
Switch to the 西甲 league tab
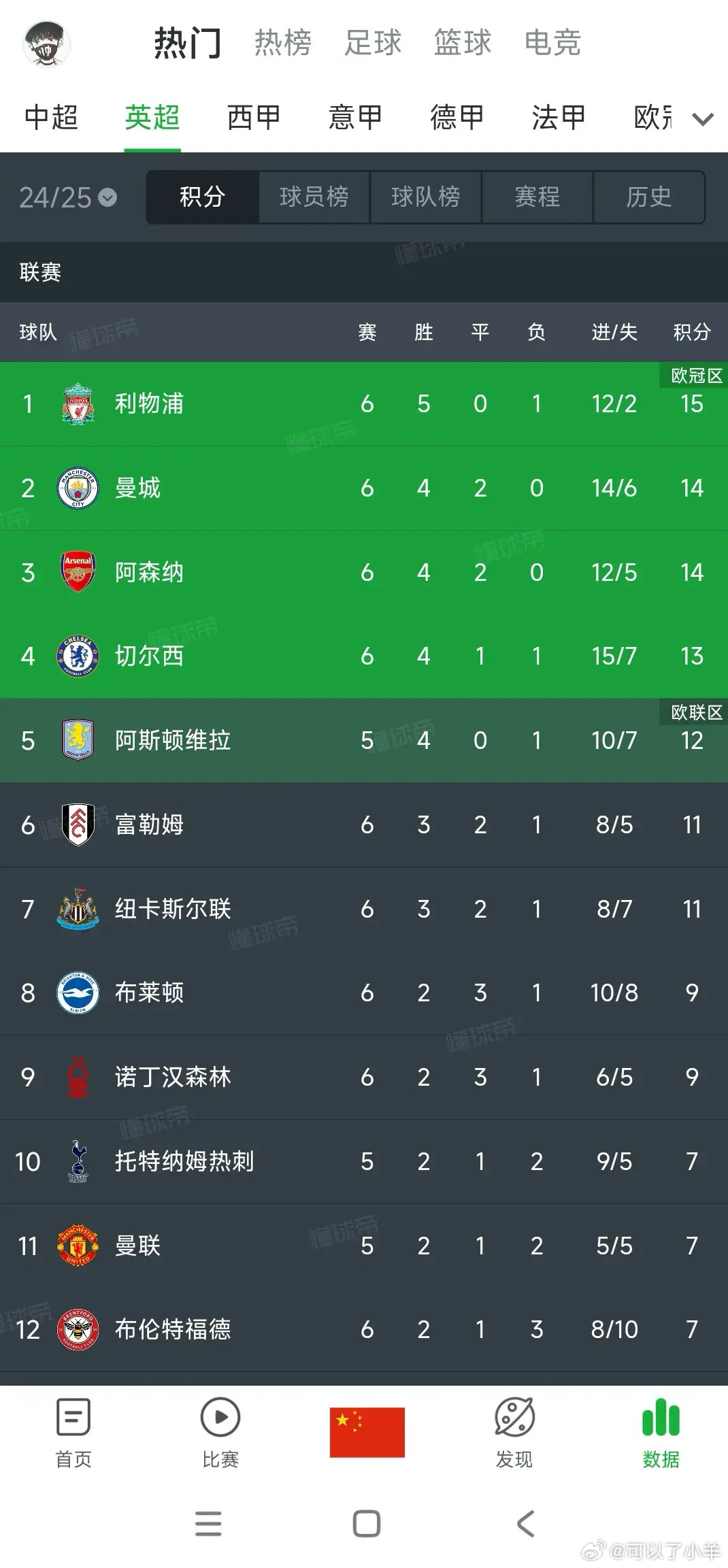click(254, 118)
